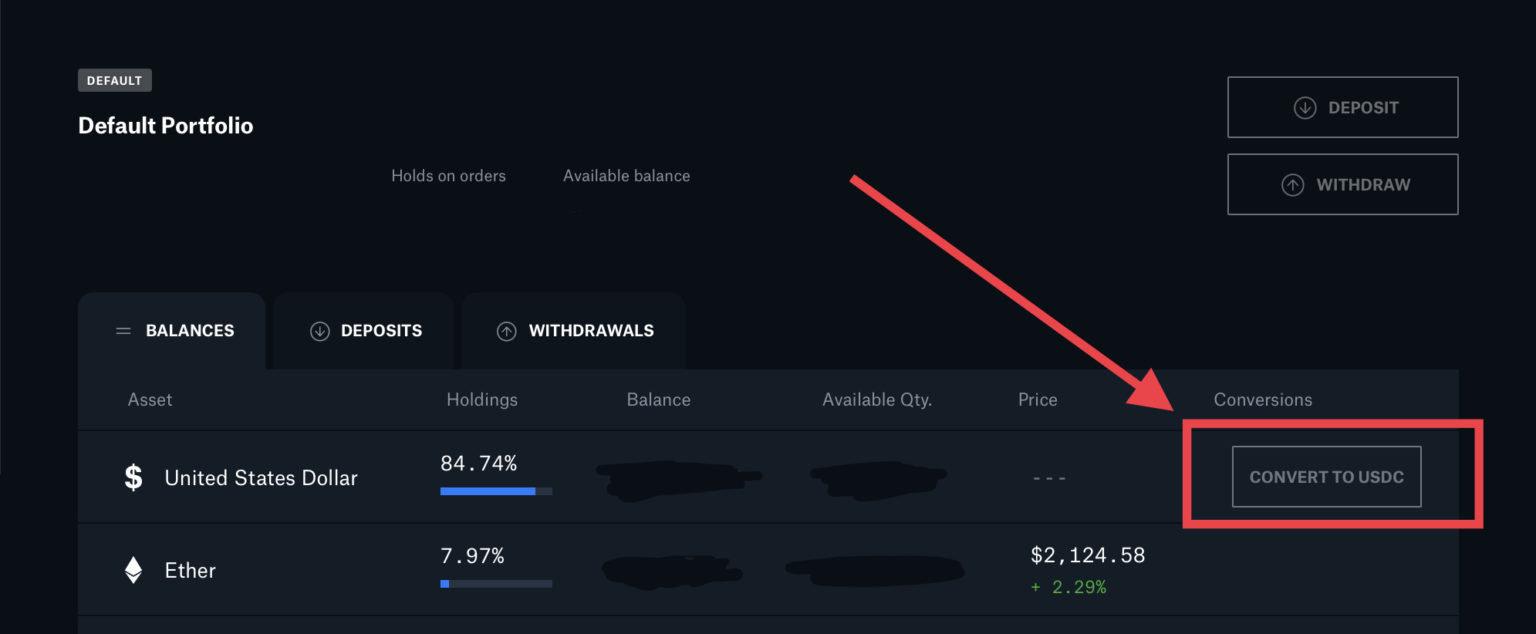This screenshot has height=634, width=1536.
Task: Open the Conversions column header options
Action: 1263,399
